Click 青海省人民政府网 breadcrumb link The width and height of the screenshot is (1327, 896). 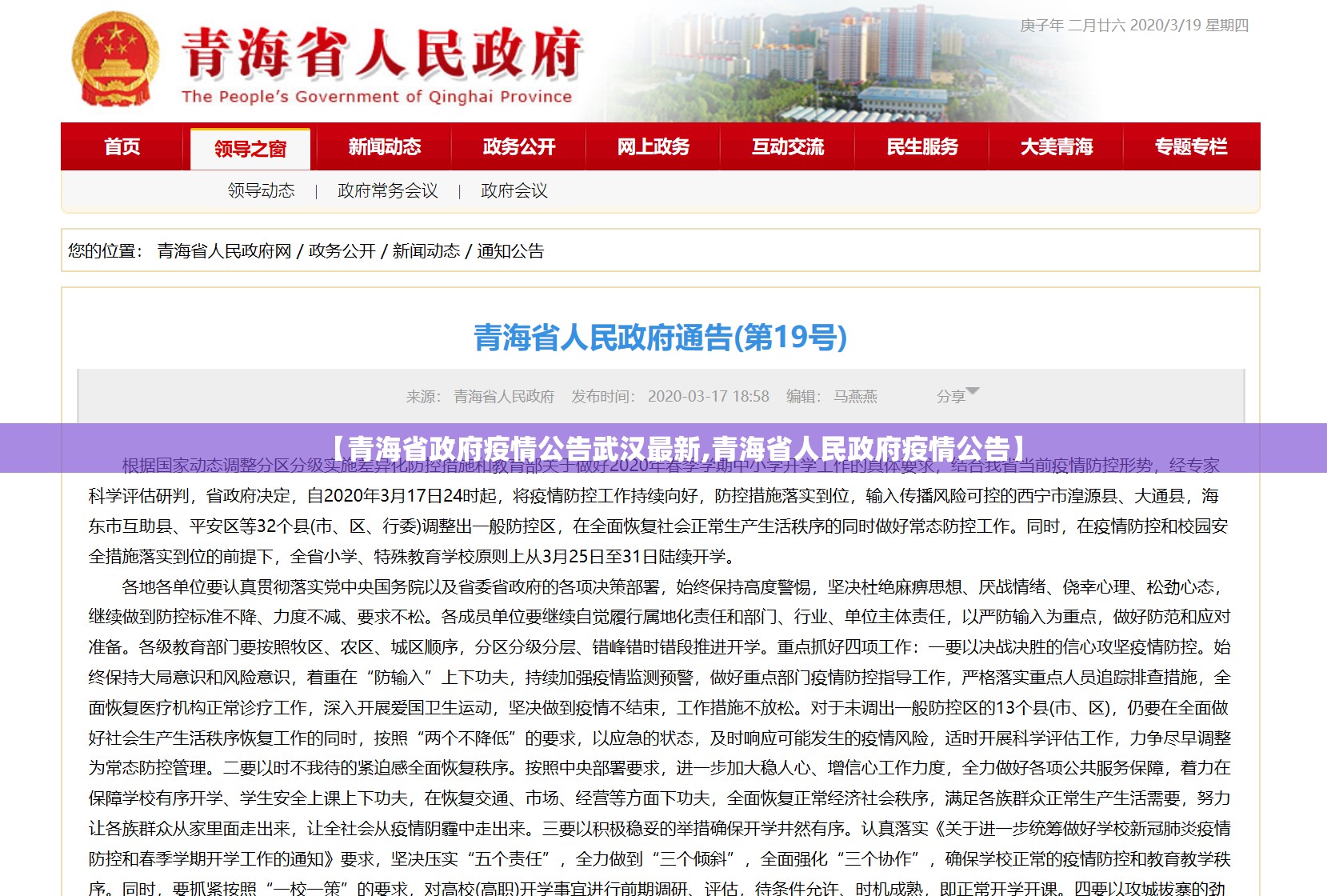(x=225, y=251)
